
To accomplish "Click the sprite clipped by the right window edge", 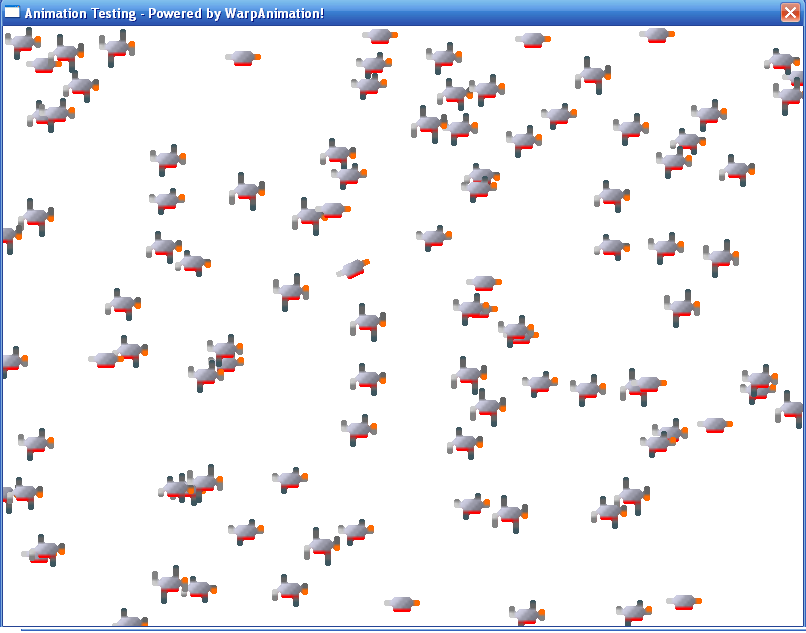I will pos(791,408).
